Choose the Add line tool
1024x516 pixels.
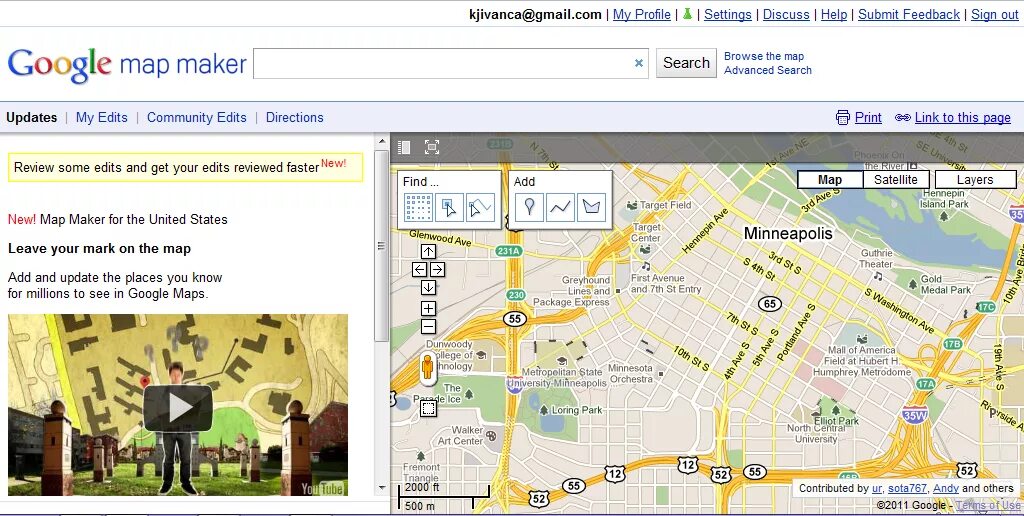click(560, 208)
